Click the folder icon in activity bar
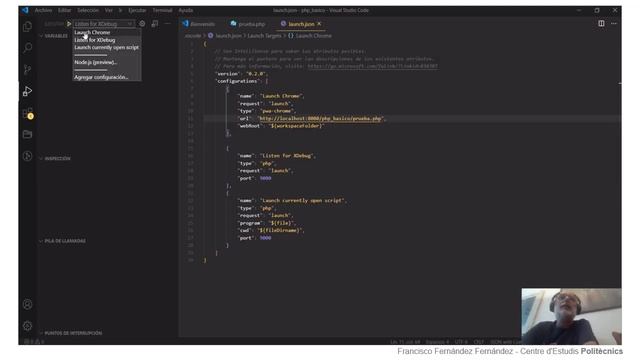Screen dimensions: 640x360 (27, 134)
